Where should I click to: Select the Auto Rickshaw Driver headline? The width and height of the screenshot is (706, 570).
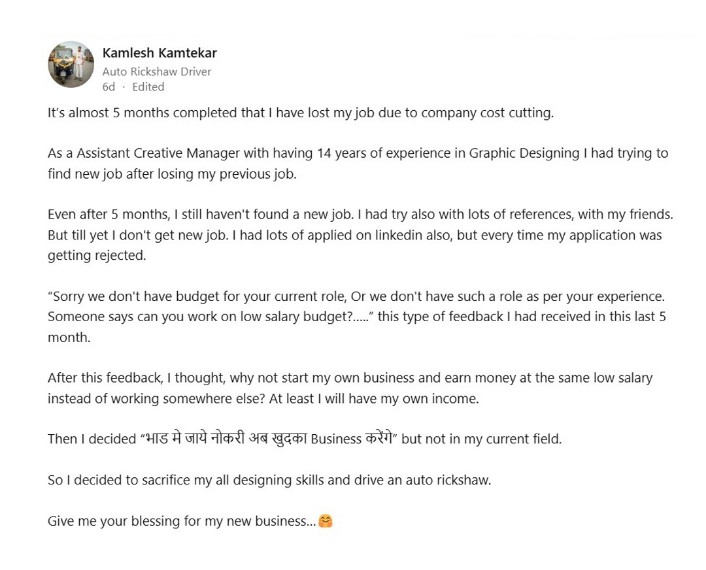click(156, 71)
